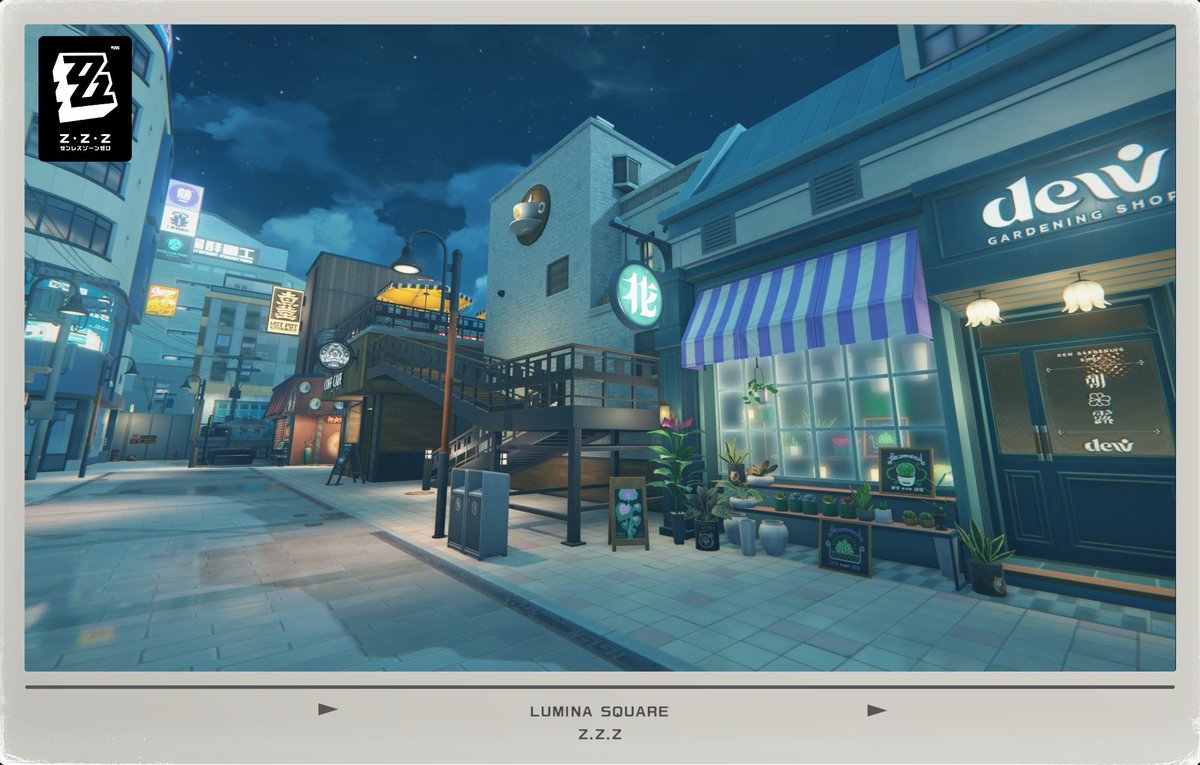
Task: Click the left arrow beside Lumina Square
Action: [x=327, y=709]
